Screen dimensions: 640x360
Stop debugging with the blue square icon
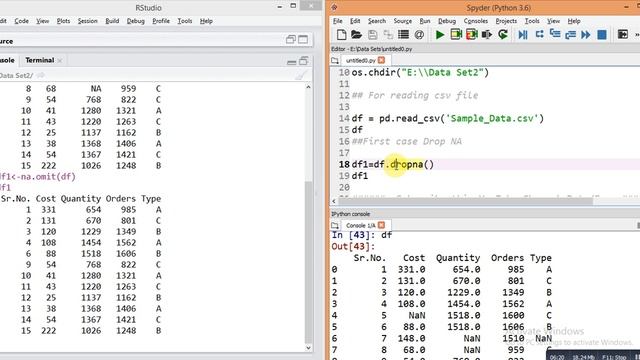tap(602, 35)
